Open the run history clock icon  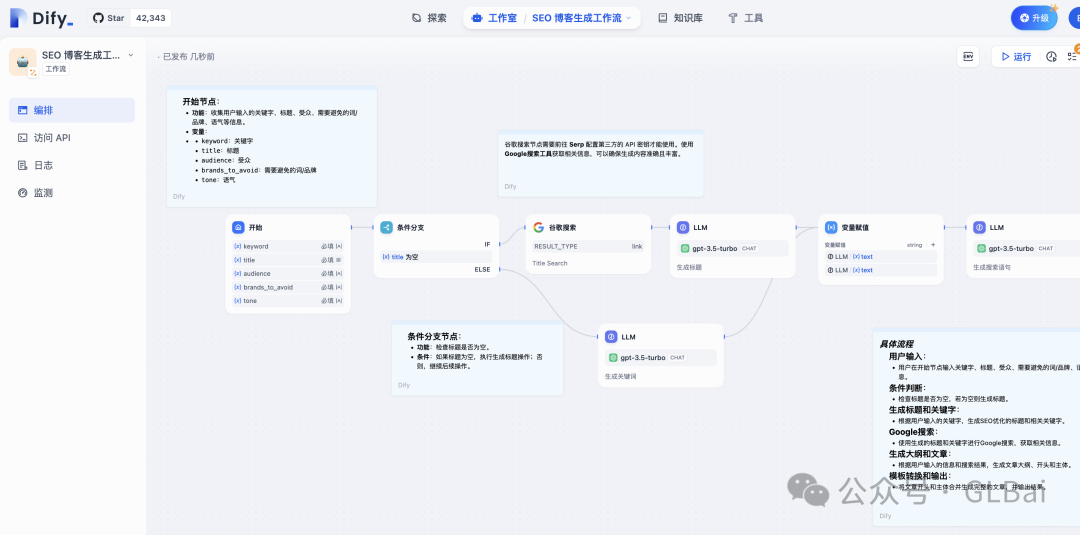point(1051,56)
